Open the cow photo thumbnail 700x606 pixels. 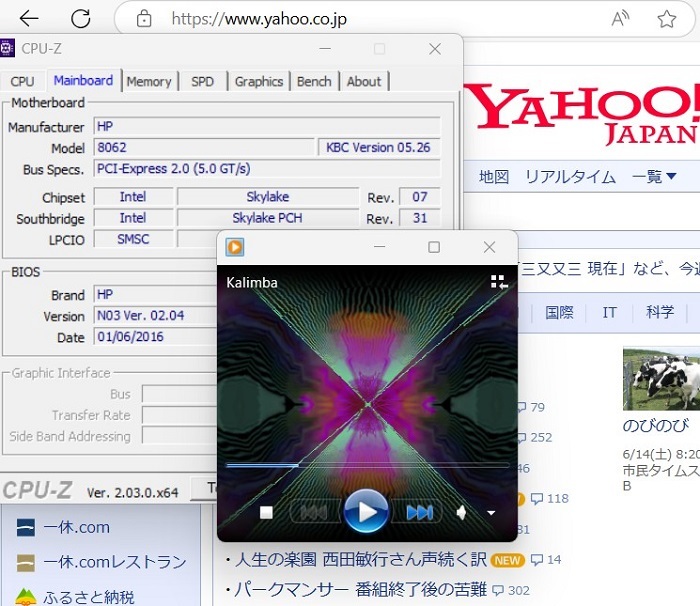pyautogui.click(x=662, y=379)
